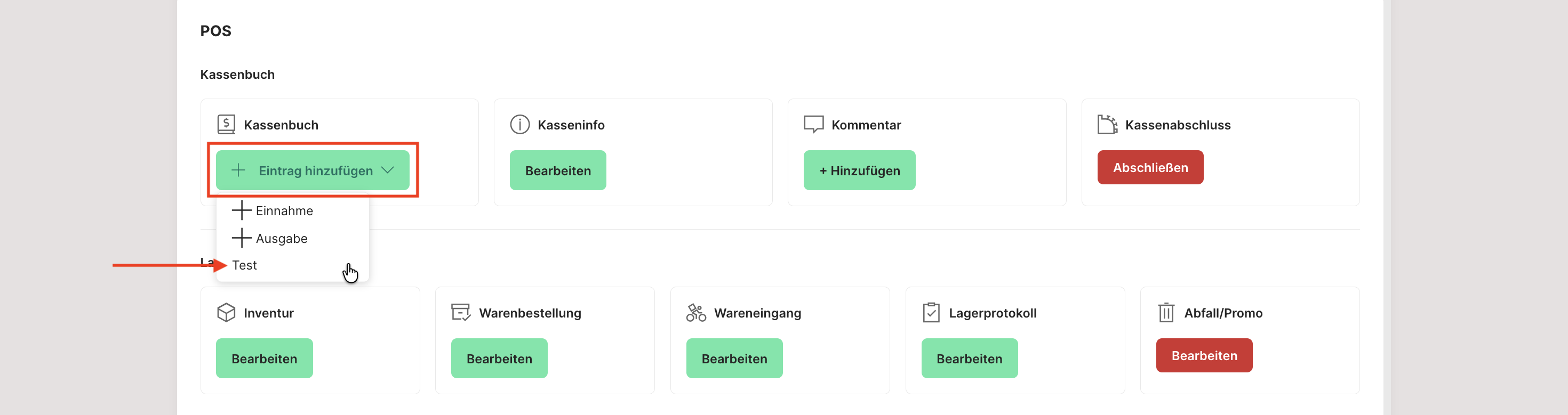Open Bearbeiten under Lagerprotokoll
The width and height of the screenshot is (1568, 415).
click(x=969, y=359)
